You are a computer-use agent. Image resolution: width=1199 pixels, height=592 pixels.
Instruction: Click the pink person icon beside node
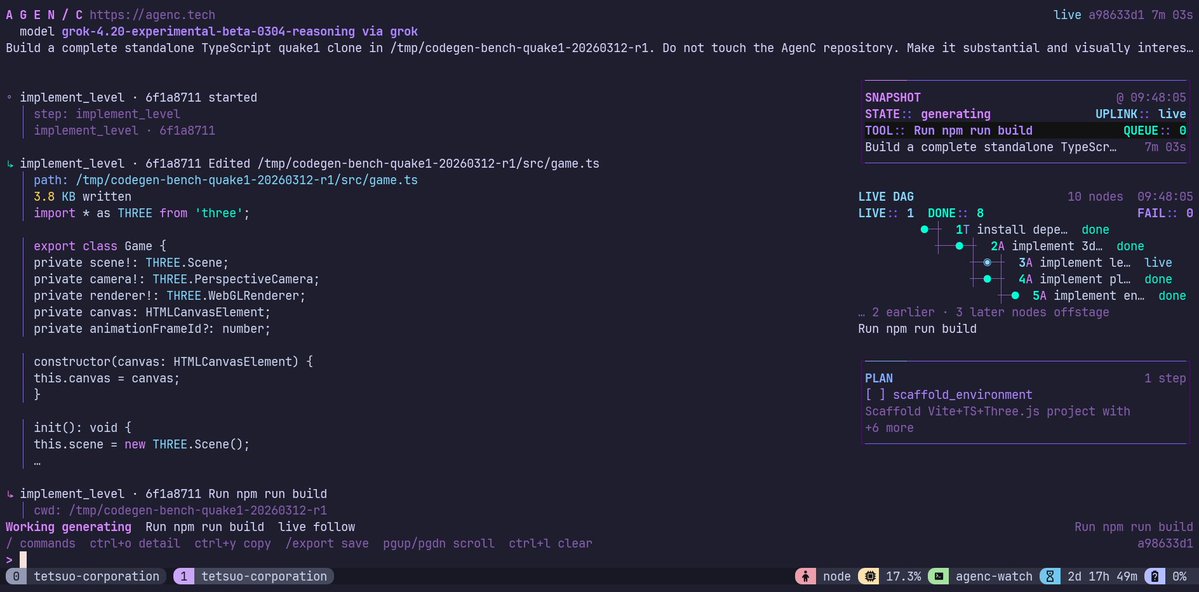click(805, 577)
